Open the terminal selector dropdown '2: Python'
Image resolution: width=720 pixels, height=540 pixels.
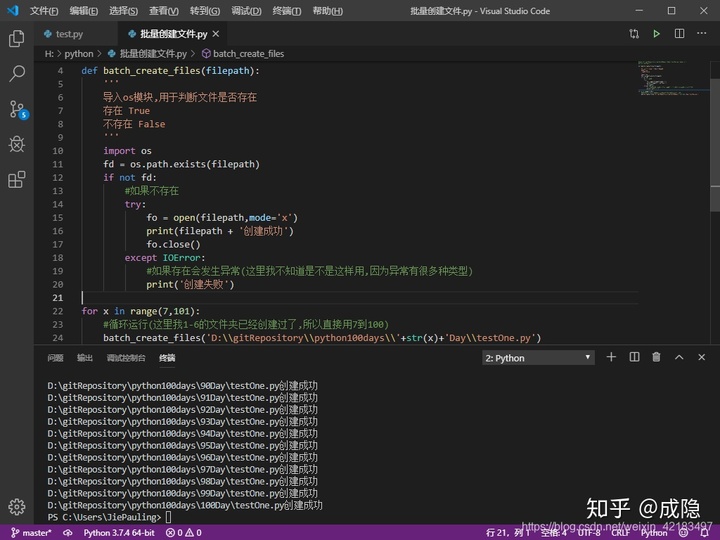538,358
